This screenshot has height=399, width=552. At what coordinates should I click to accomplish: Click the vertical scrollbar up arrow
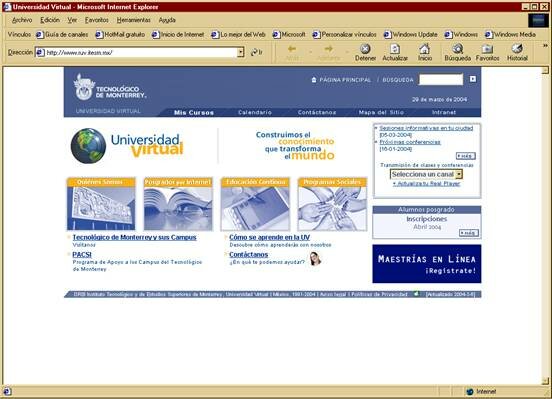click(x=545, y=70)
